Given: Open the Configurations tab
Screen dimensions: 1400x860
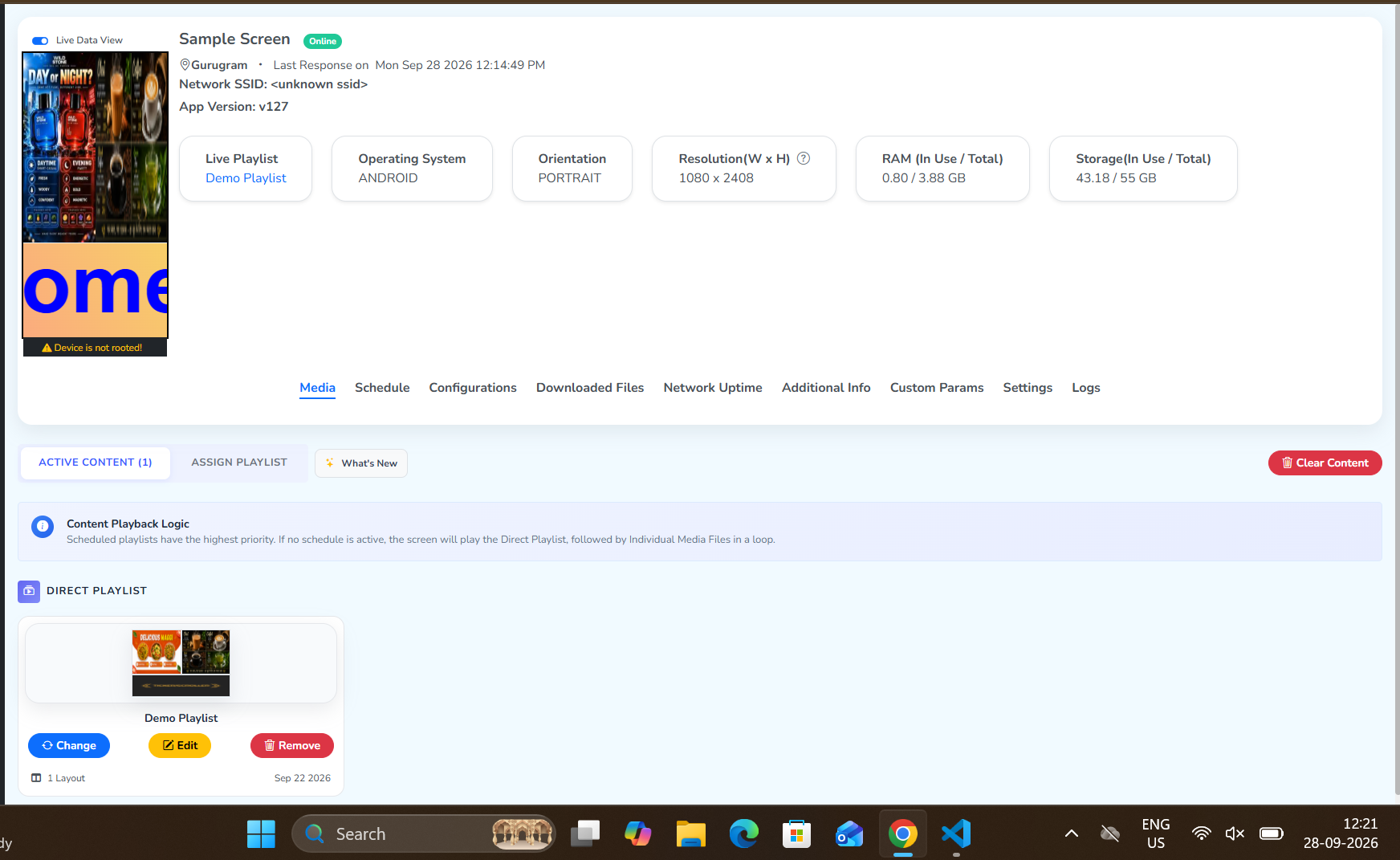Looking at the screenshot, I should click(473, 388).
